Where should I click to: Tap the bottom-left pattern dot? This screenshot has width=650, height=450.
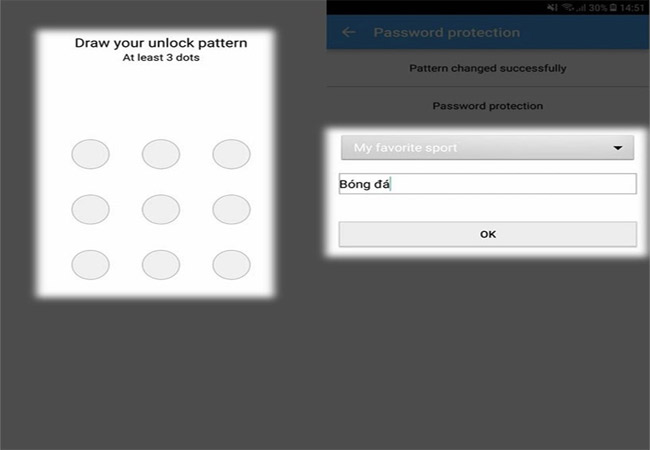(90, 264)
